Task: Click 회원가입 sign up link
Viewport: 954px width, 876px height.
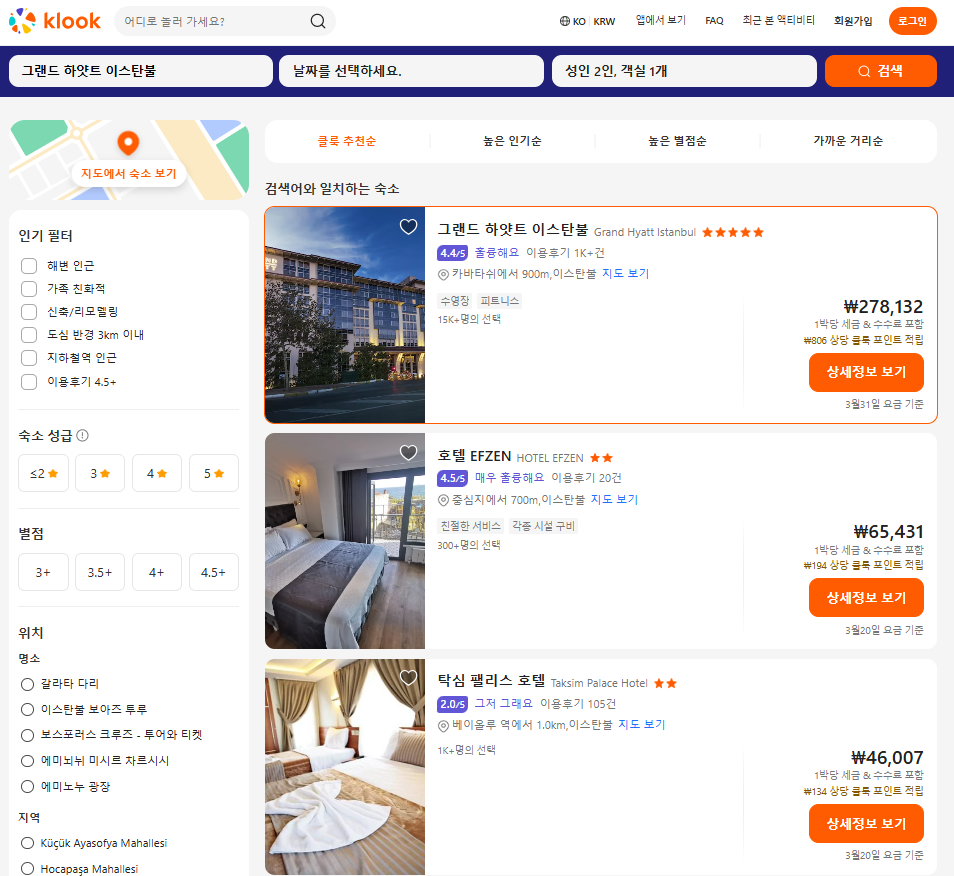Action: (x=853, y=21)
